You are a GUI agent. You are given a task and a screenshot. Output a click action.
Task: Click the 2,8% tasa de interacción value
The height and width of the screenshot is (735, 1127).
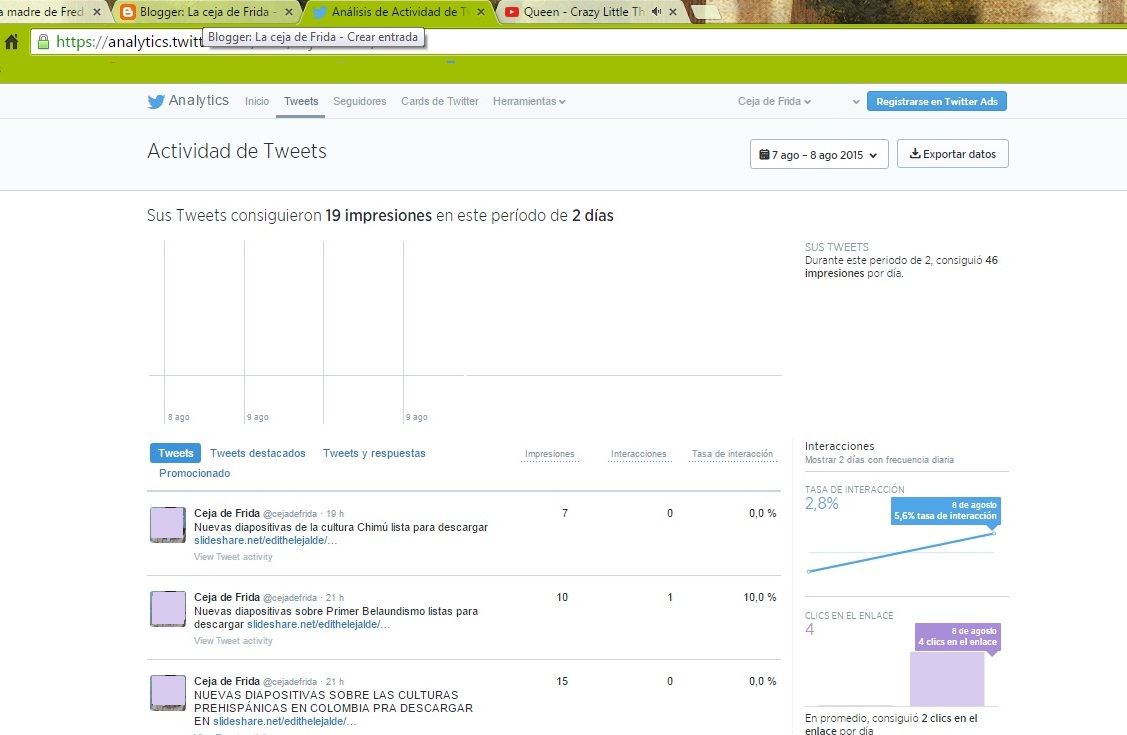pos(822,504)
